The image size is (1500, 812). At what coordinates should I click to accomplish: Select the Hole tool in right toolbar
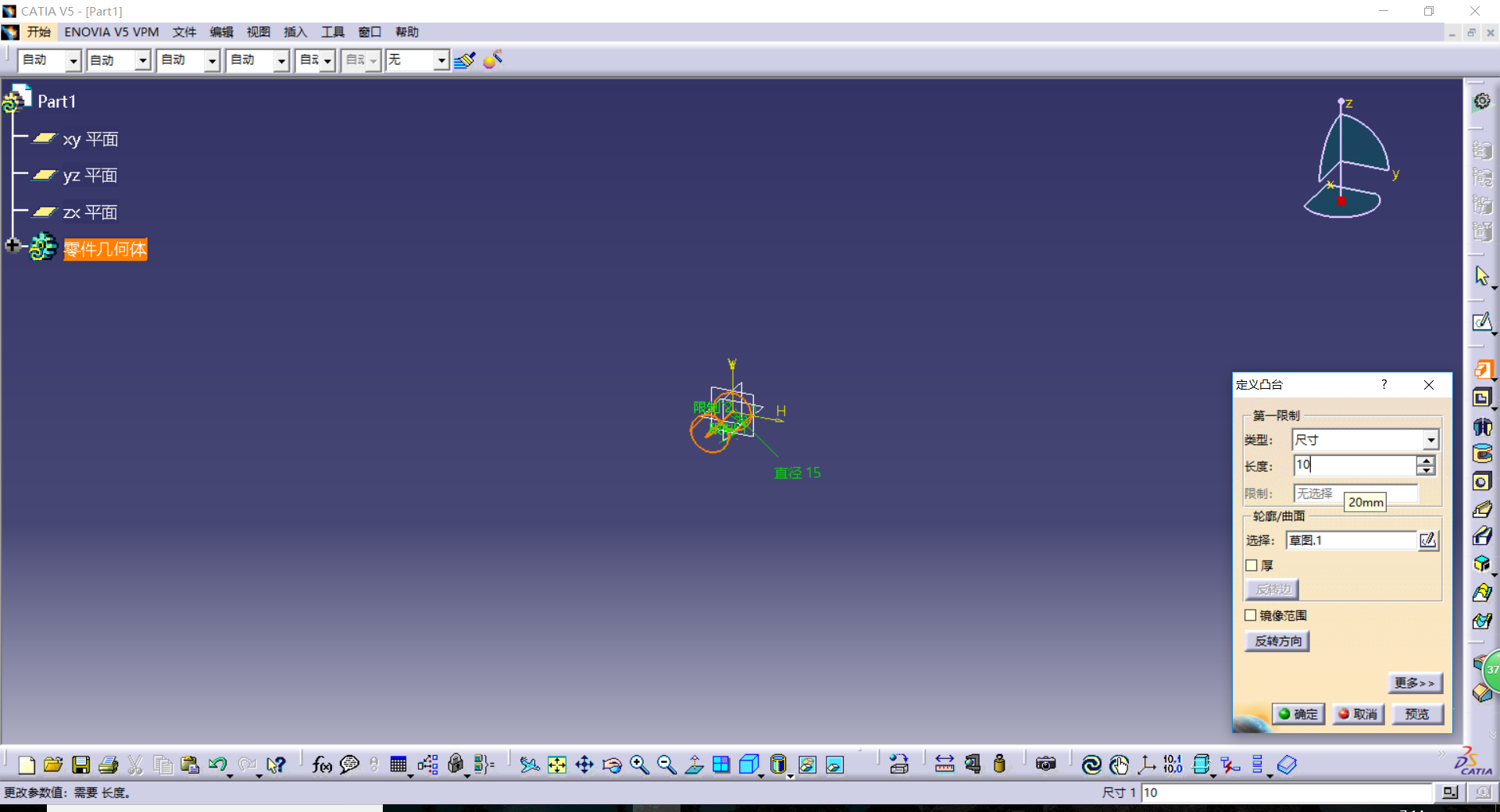1482,482
